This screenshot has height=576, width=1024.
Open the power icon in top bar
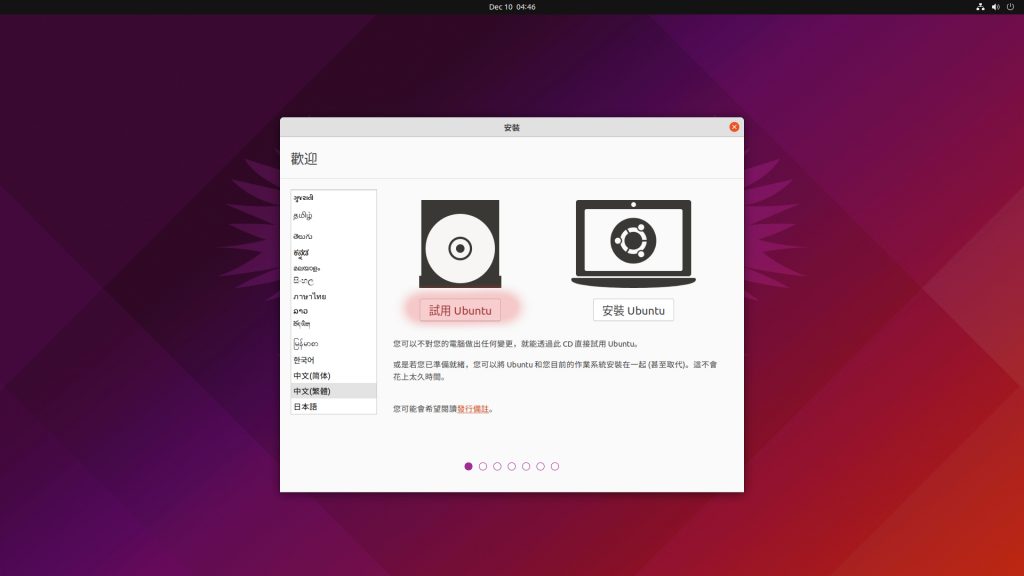click(x=1010, y=7)
